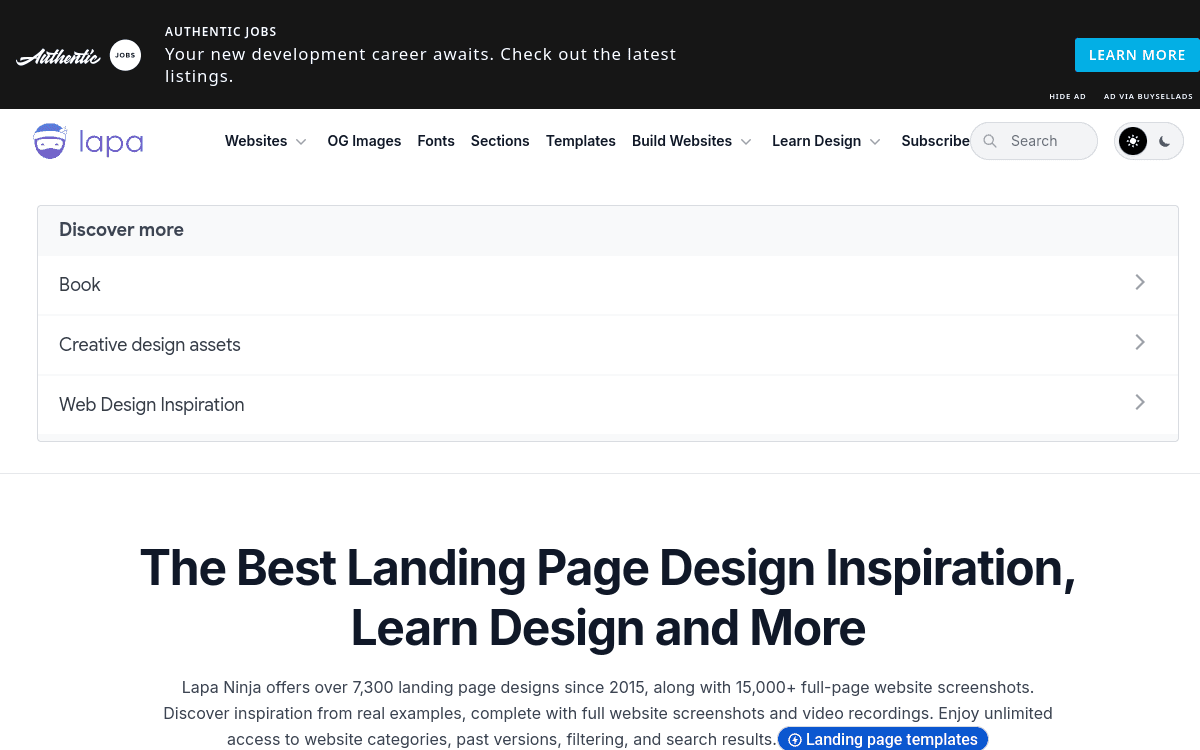
Task: Click the Lapa ninja logo icon
Action: (50, 141)
